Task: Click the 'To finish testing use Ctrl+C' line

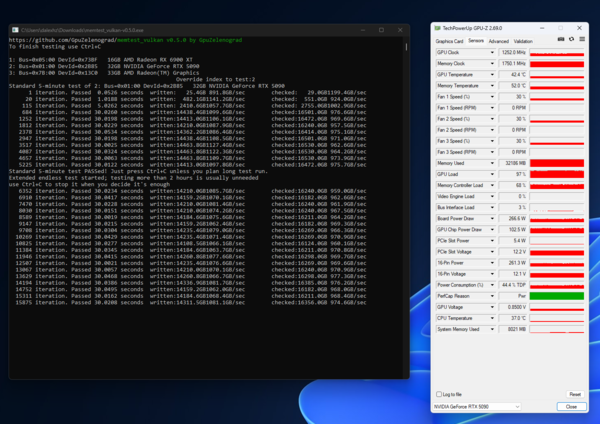Action: pos(55,46)
